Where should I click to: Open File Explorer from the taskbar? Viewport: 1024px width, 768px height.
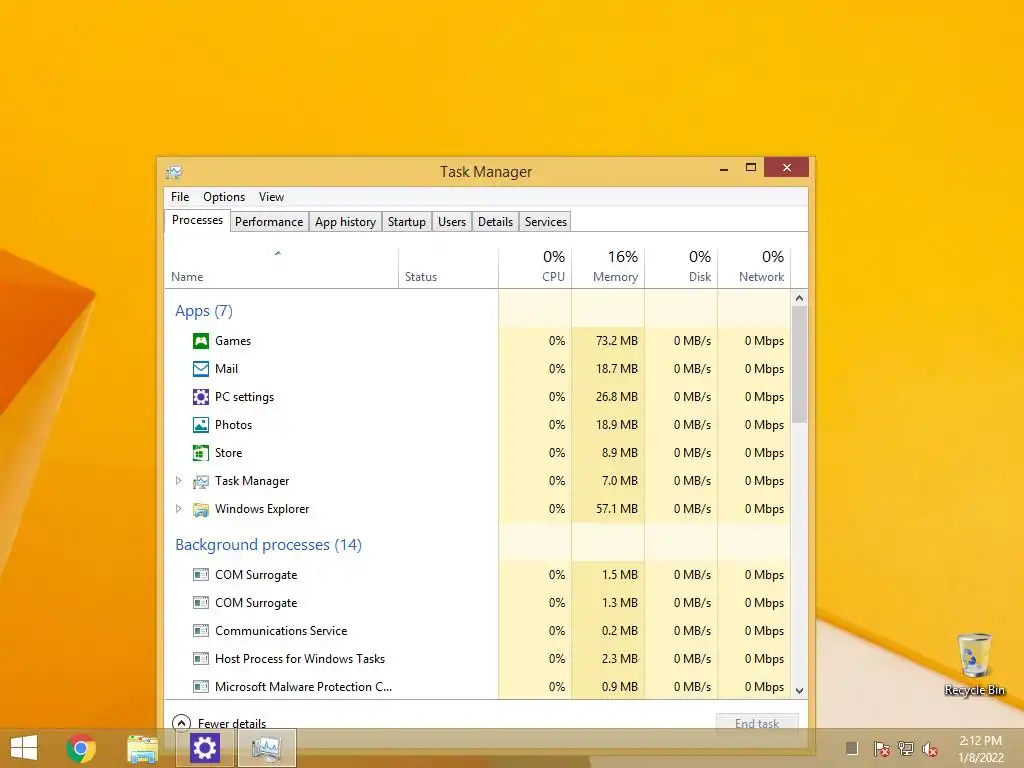coord(142,748)
